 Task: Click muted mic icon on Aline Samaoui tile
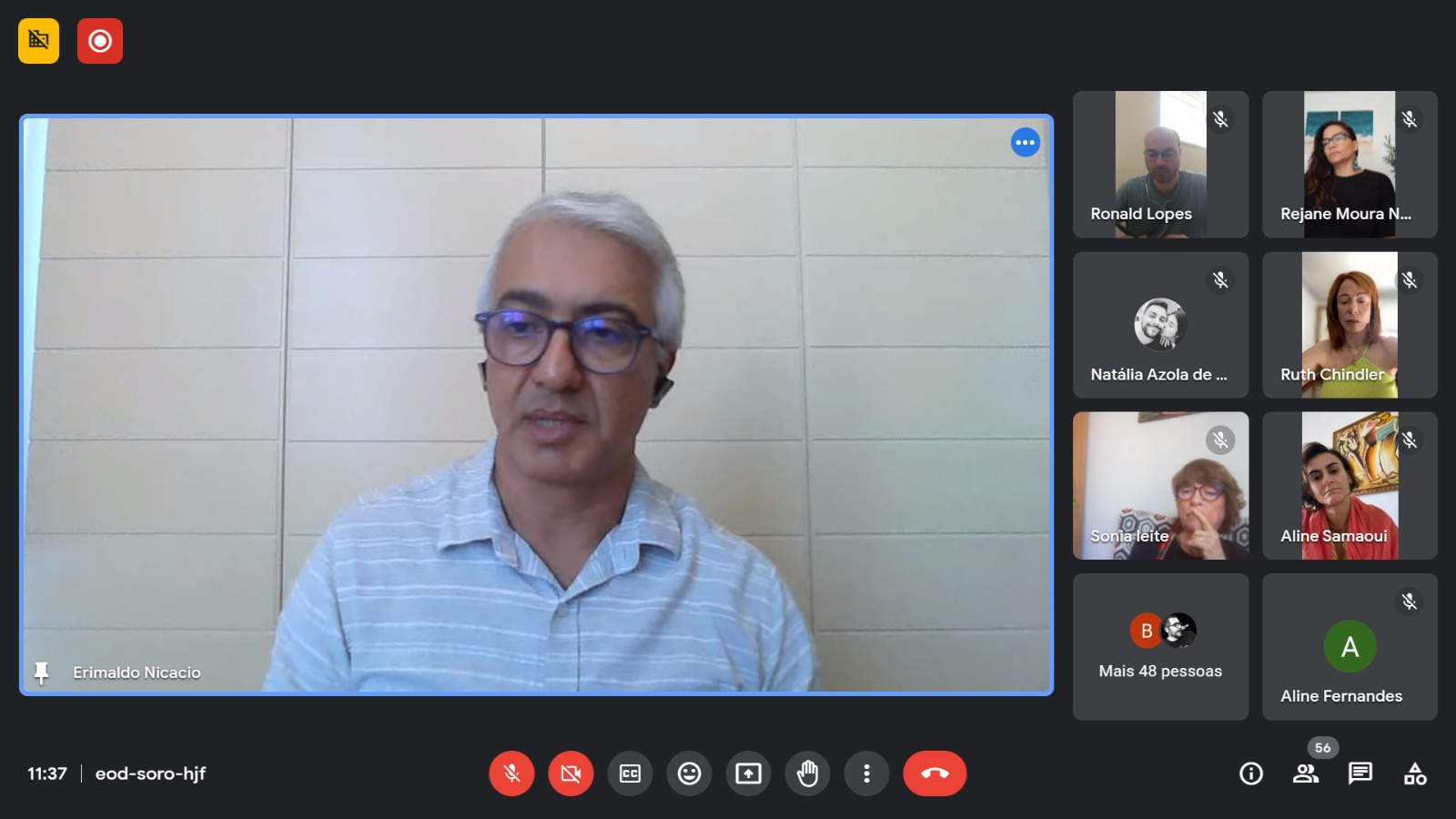point(1410,440)
